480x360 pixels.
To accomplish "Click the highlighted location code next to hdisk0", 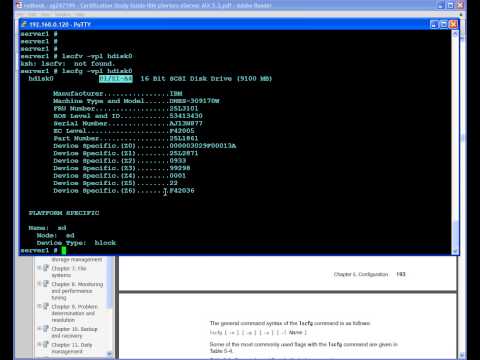I will click(116, 79).
